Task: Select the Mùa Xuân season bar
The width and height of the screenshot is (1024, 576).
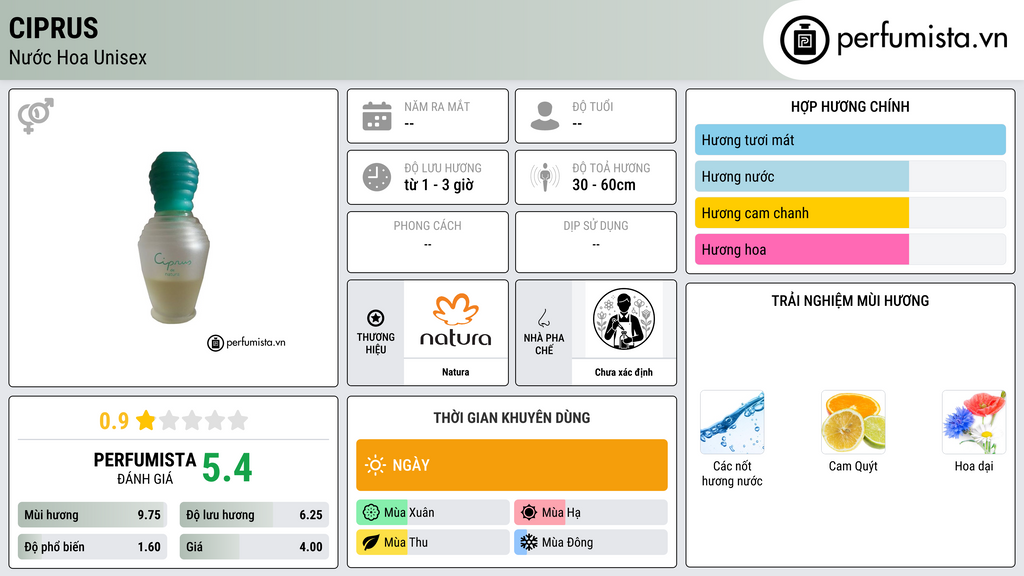Action: point(433,513)
